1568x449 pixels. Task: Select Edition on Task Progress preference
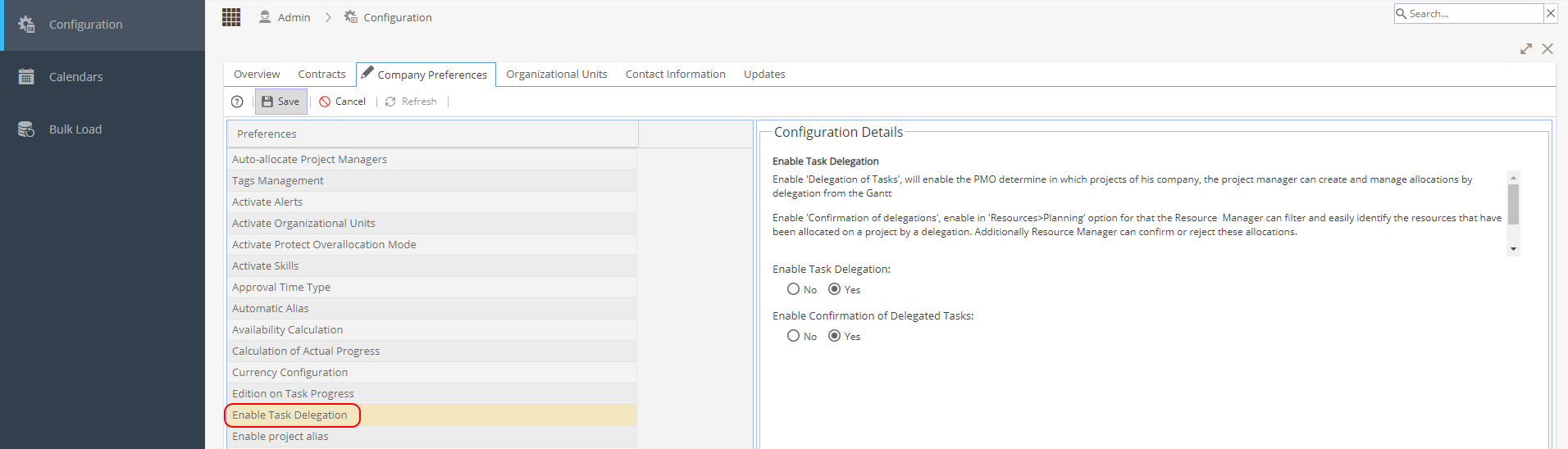[432, 393]
